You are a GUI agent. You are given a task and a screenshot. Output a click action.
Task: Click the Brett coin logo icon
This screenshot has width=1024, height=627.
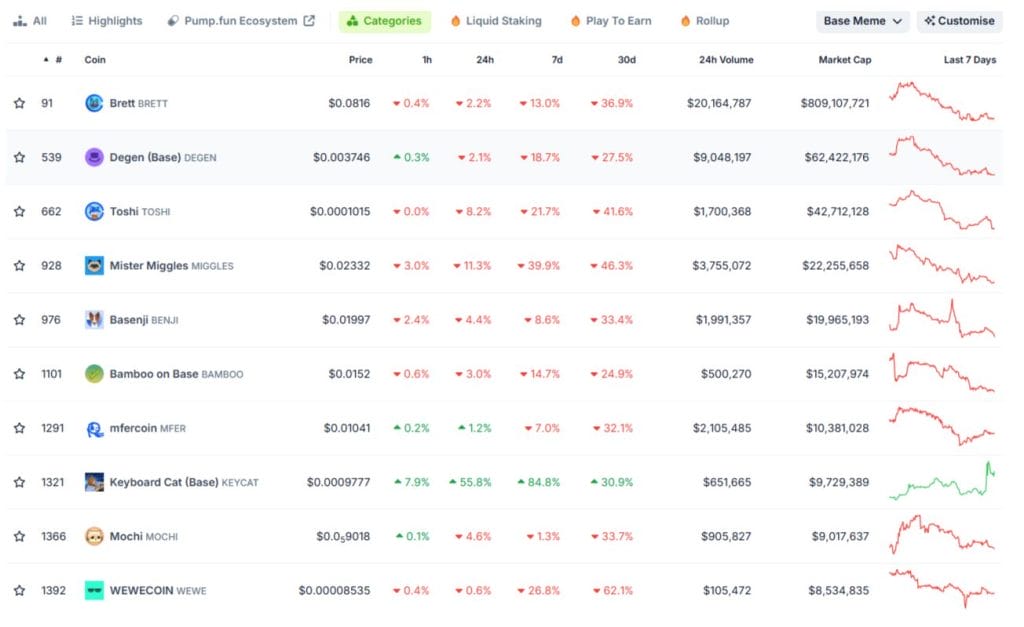click(x=94, y=103)
